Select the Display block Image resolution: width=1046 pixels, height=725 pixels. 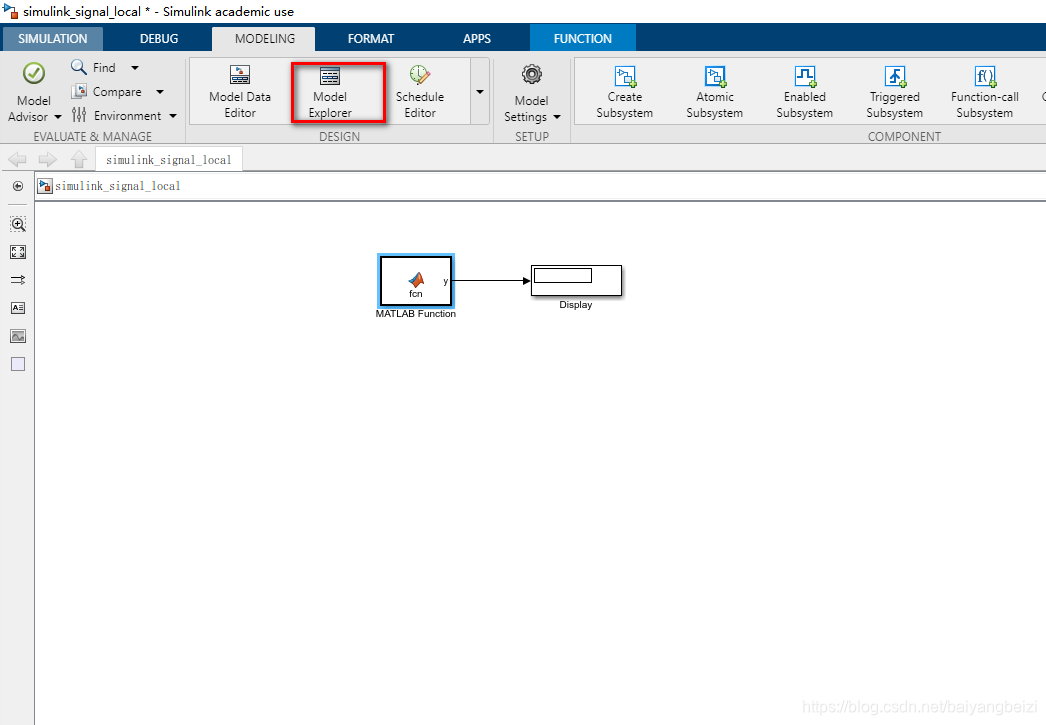[576, 280]
